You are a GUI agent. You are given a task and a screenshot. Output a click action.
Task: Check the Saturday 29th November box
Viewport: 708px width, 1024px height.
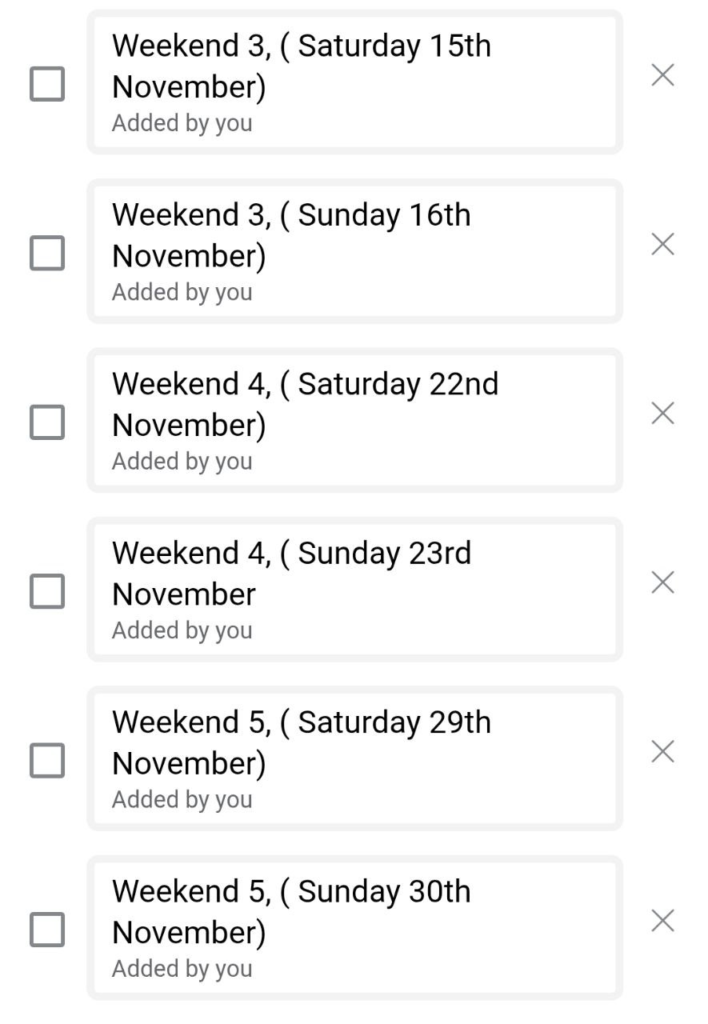click(x=47, y=760)
